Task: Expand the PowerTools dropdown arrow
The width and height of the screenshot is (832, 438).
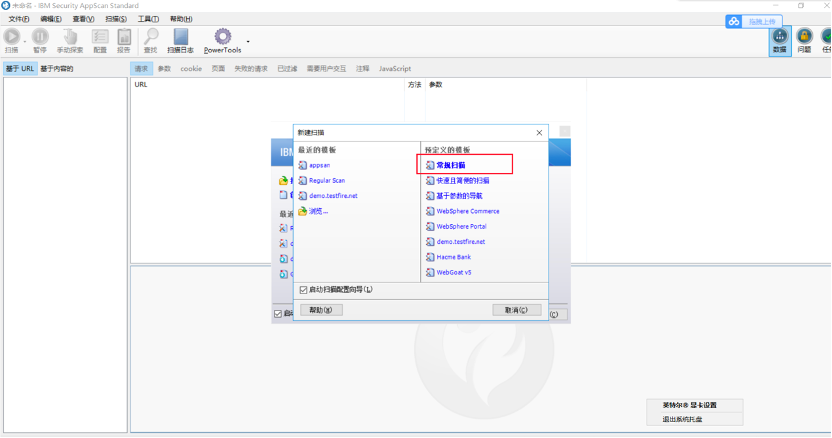Action: (248, 41)
